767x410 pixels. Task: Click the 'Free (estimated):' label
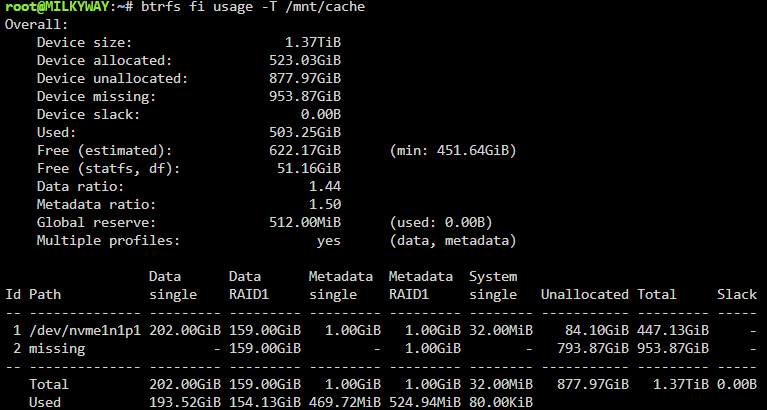(x=105, y=150)
